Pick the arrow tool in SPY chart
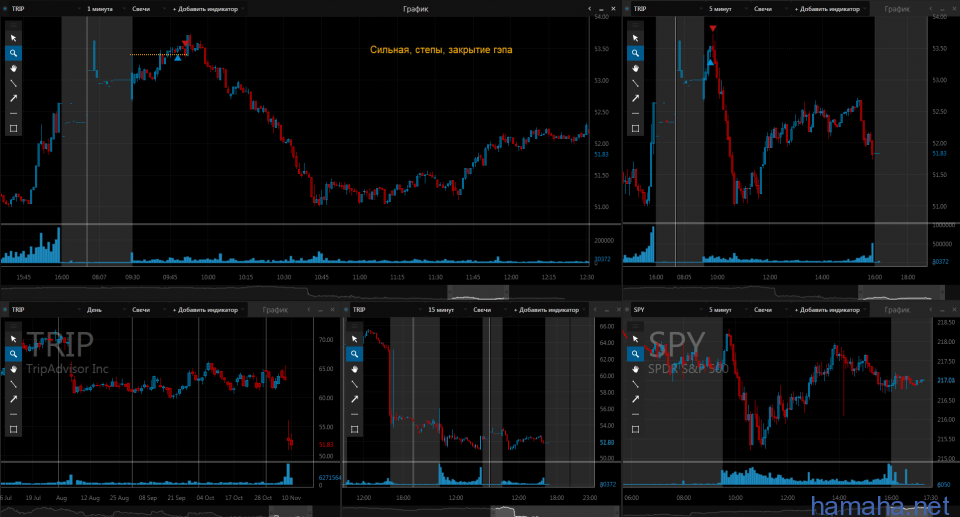The image size is (960, 517). click(636, 399)
